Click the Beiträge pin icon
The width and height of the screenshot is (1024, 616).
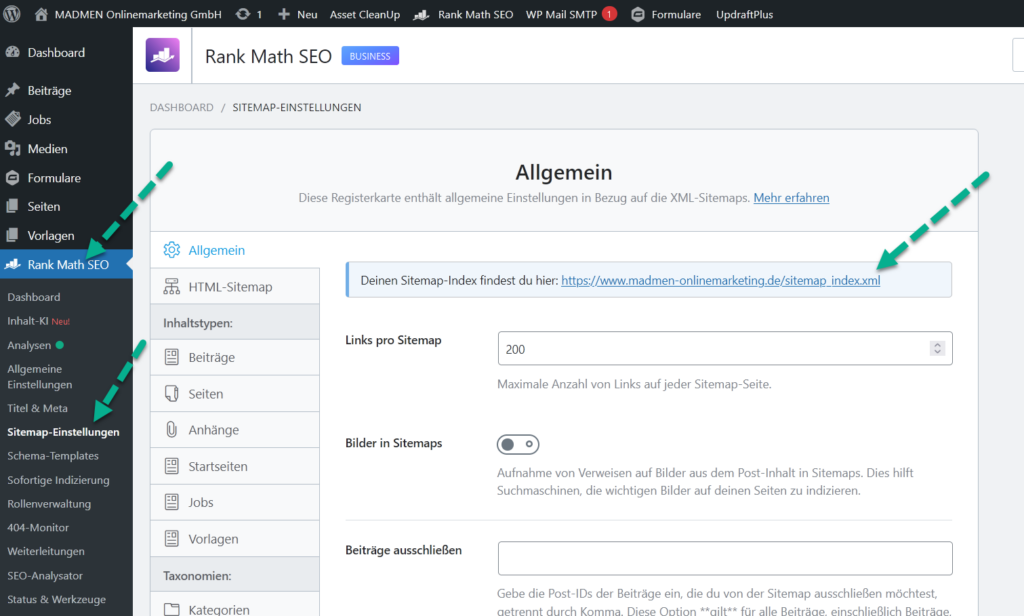click(x=12, y=90)
